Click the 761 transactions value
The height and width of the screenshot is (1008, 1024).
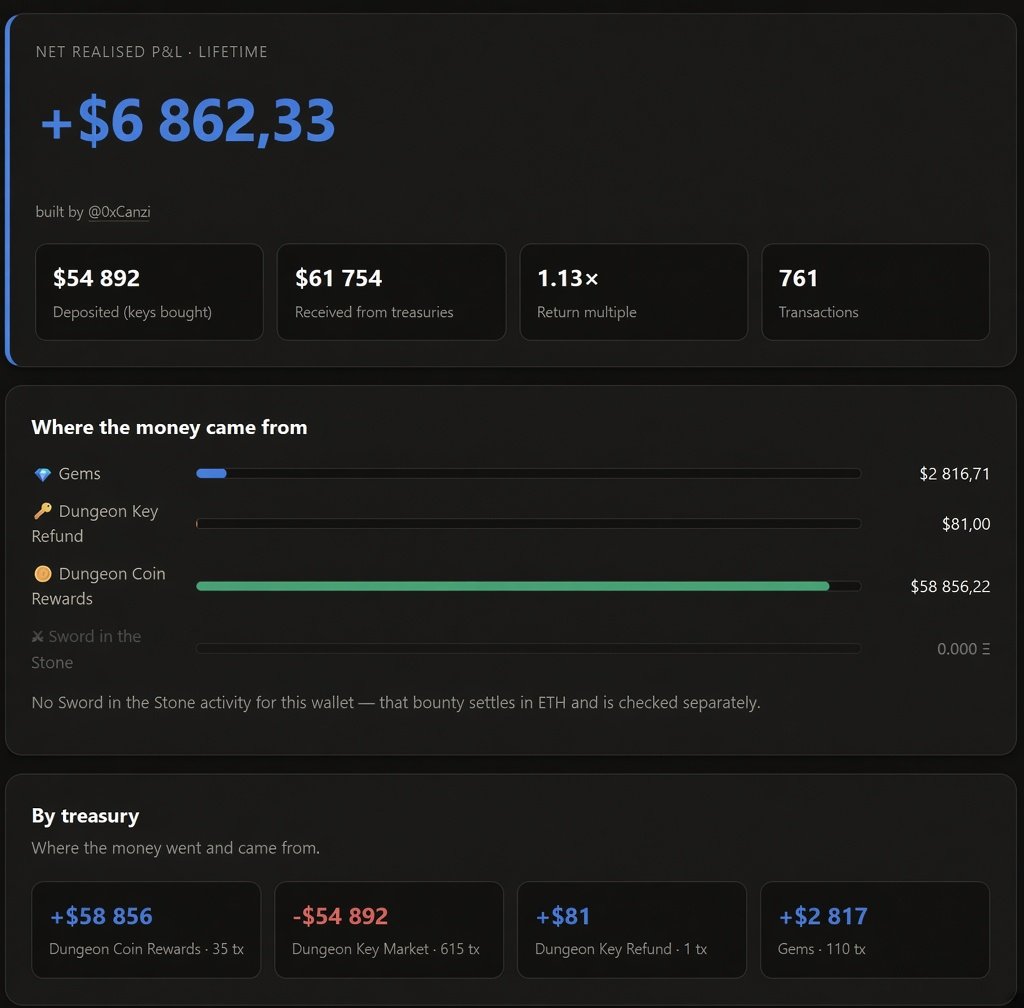798,278
